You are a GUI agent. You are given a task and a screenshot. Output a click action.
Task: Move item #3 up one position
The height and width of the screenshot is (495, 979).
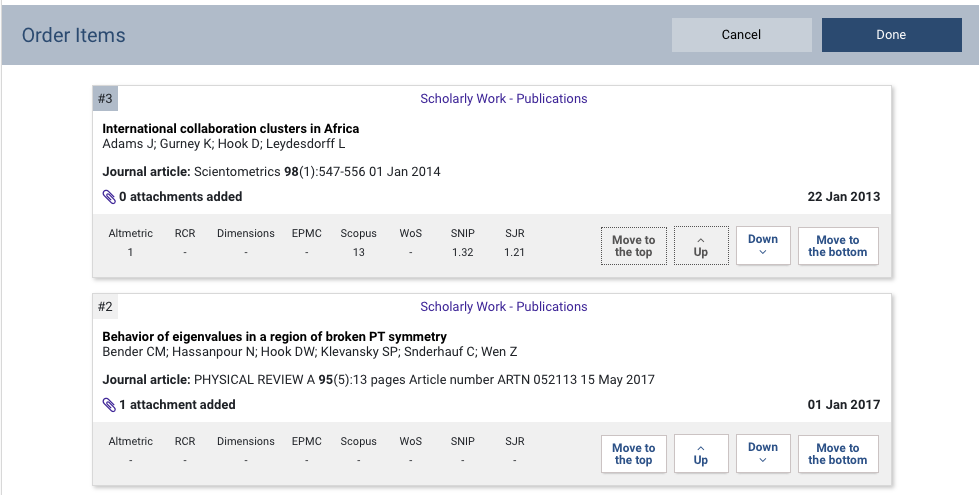(x=700, y=246)
